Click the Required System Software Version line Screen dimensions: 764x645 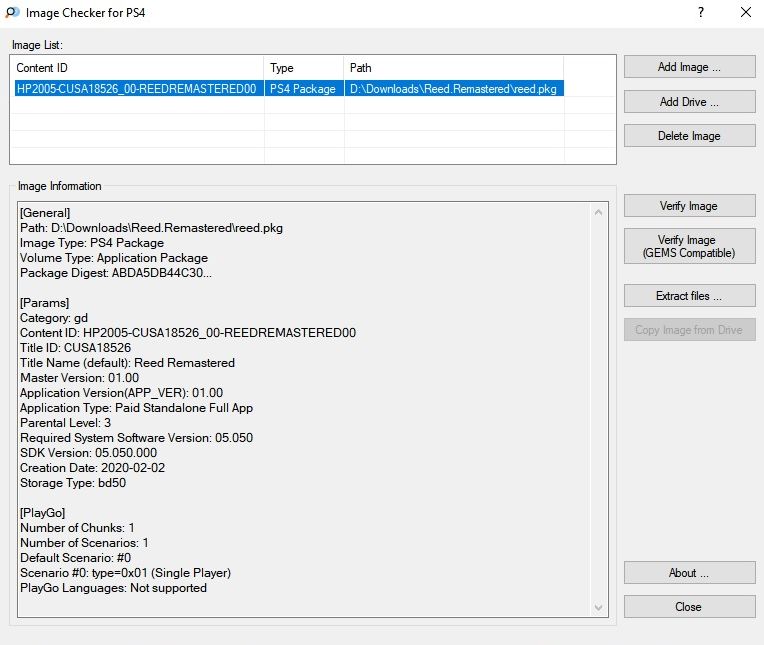pos(136,437)
